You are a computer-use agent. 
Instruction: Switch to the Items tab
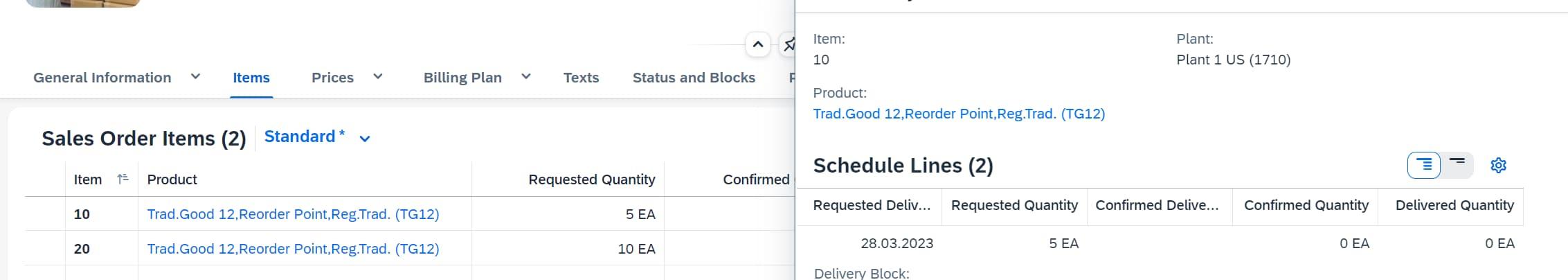click(251, 78)
